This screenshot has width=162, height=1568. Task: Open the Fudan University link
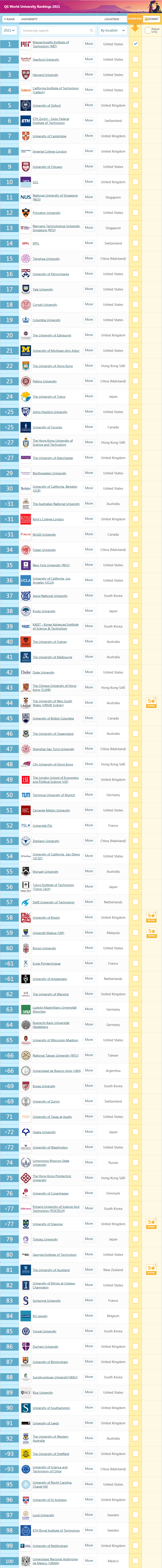coord(45,550)
